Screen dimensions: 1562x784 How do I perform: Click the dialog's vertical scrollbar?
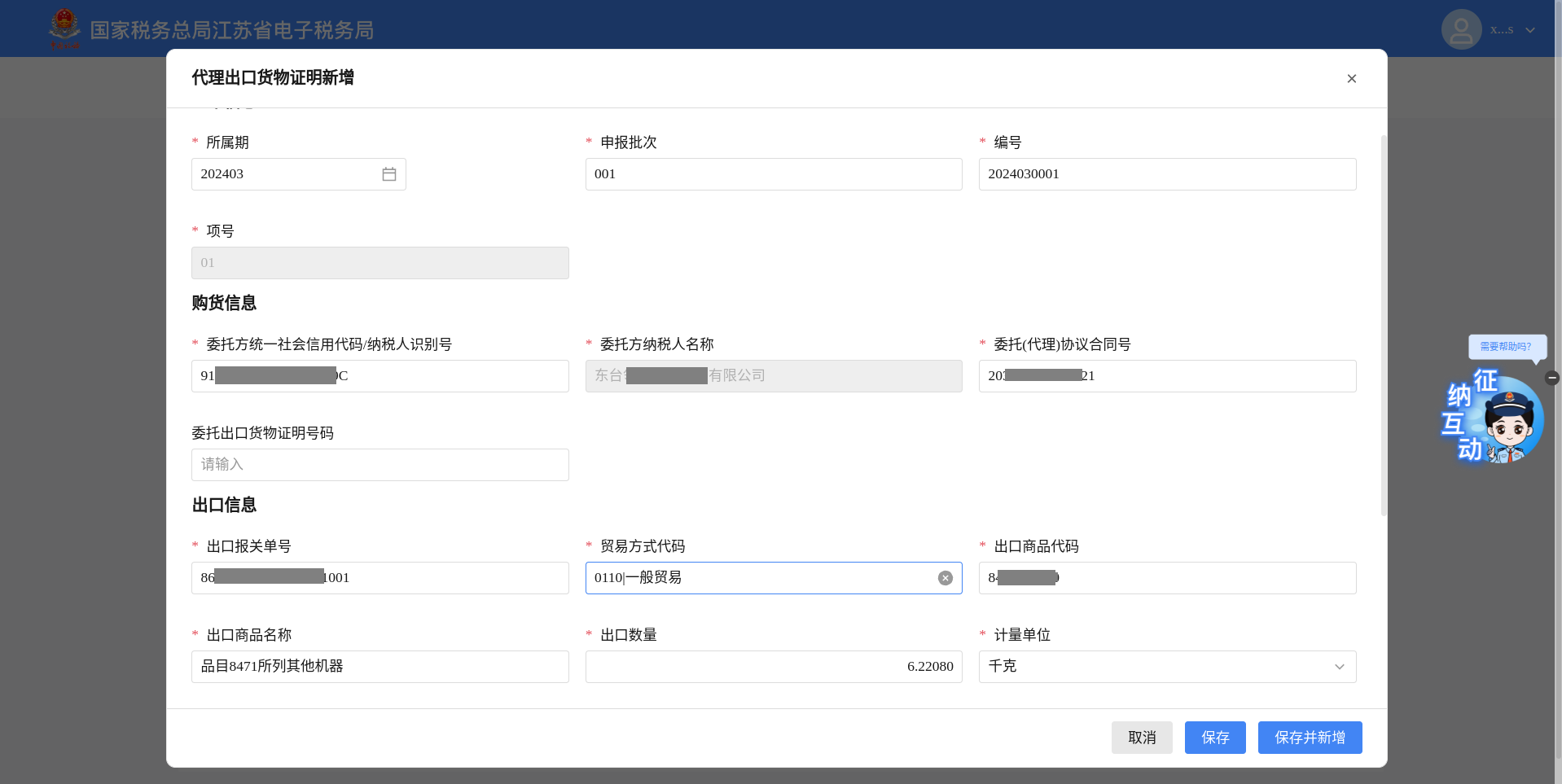(x=1383, y=326)
